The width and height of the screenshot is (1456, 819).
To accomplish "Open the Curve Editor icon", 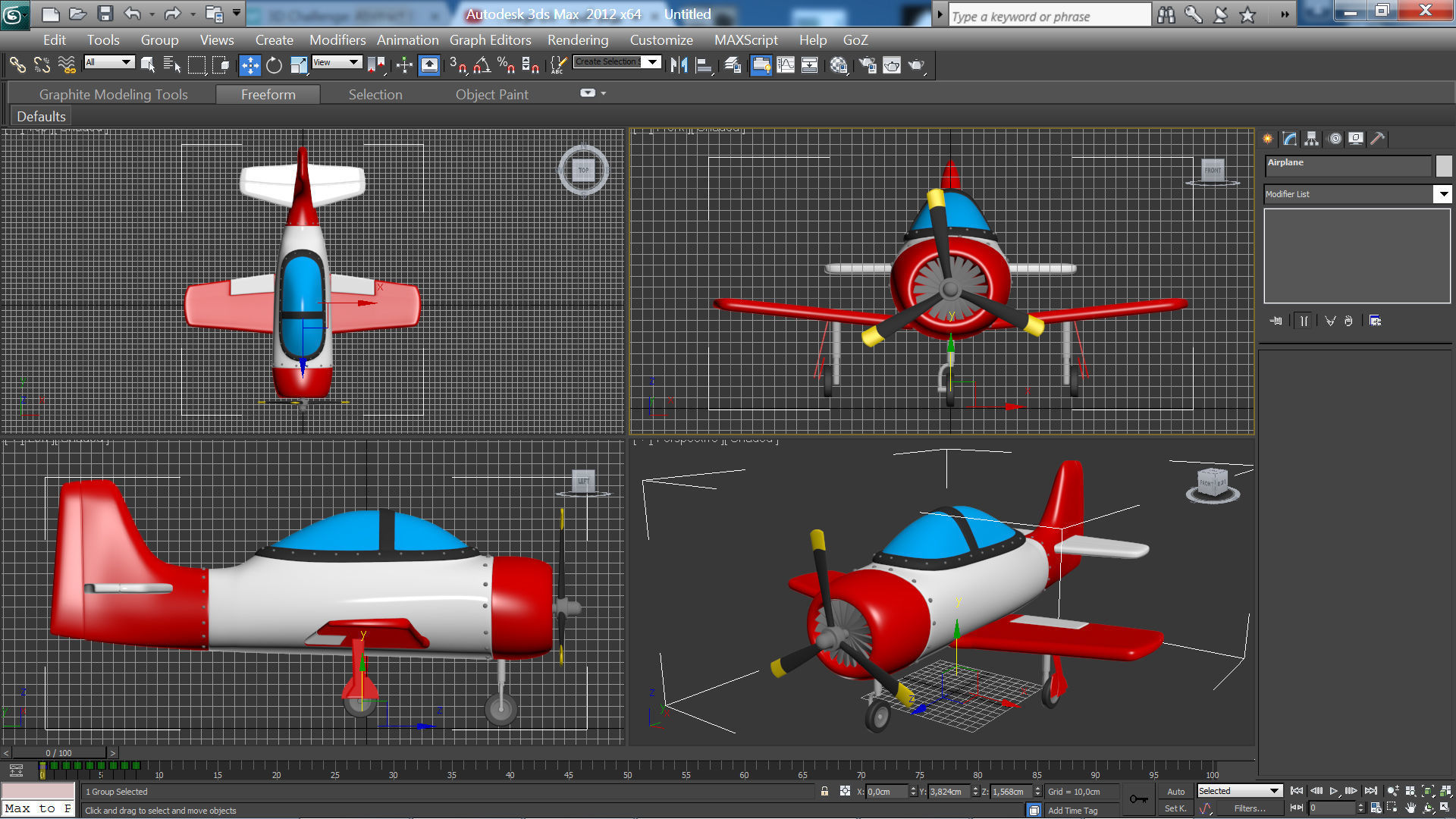I will (x=786, y=65).
